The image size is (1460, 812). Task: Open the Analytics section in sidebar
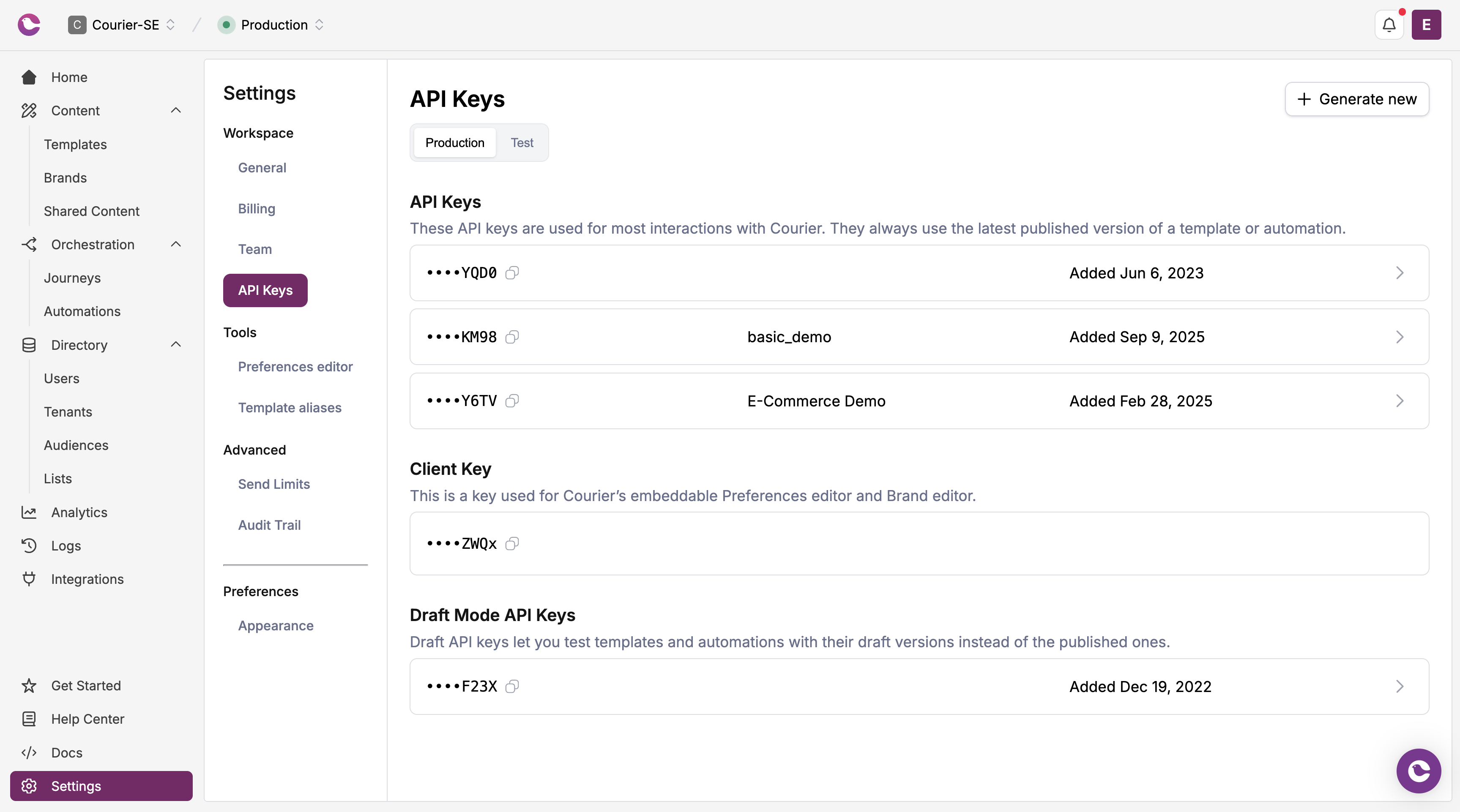[78, 512]
